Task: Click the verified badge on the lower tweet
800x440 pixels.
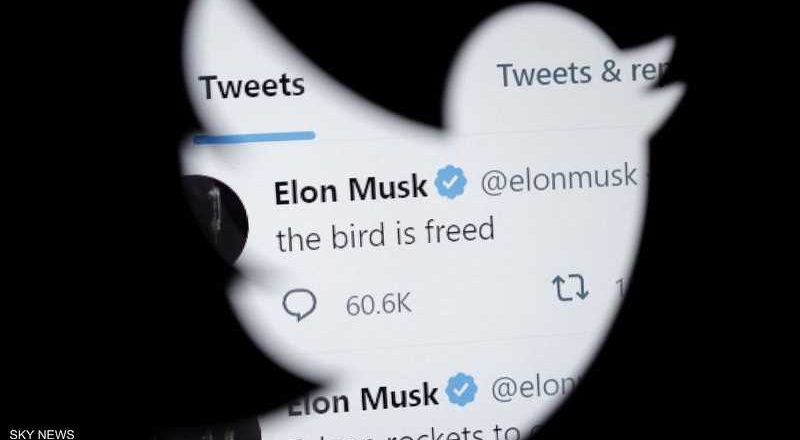Action: tap(461, 389)
